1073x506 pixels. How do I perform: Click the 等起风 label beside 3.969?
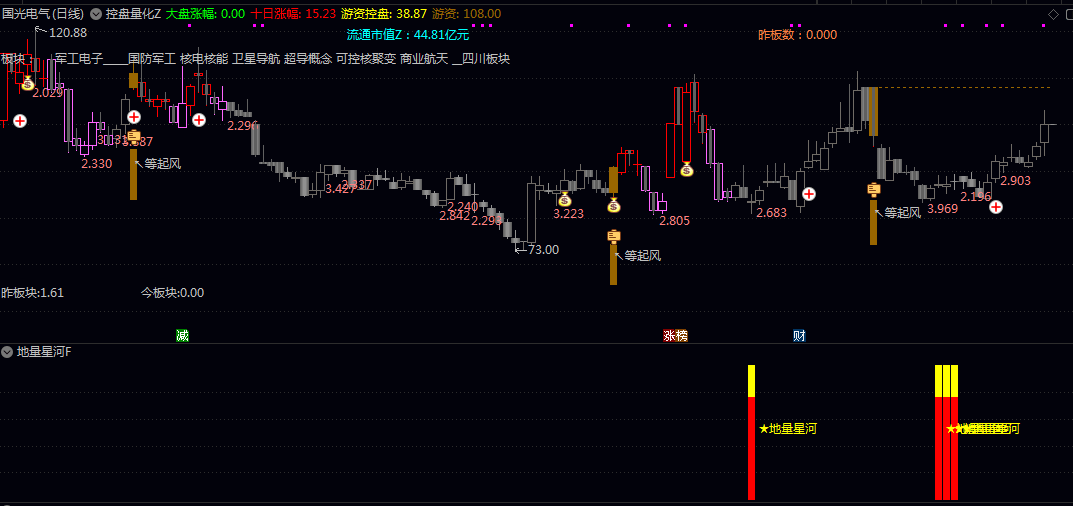903,213
